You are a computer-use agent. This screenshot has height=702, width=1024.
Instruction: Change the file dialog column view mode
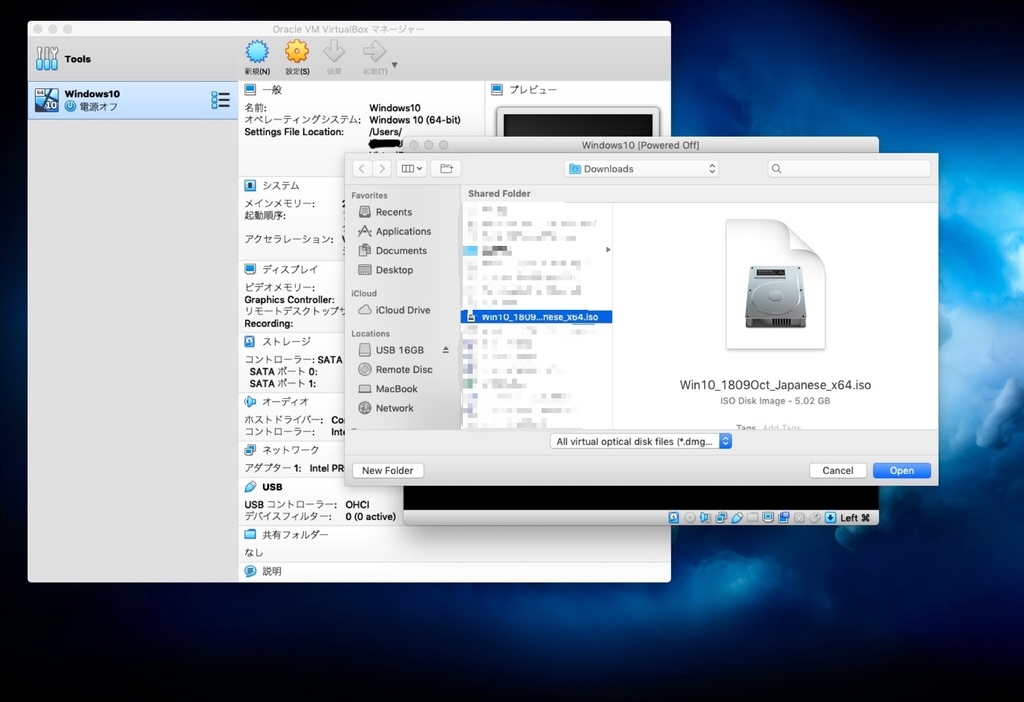click(411, 168)
